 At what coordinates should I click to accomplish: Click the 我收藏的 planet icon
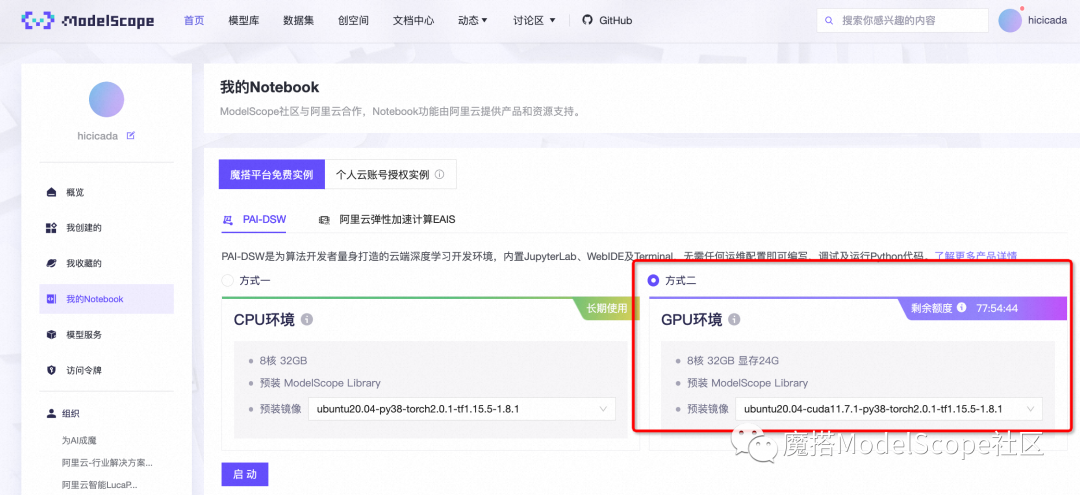point(51,264)
